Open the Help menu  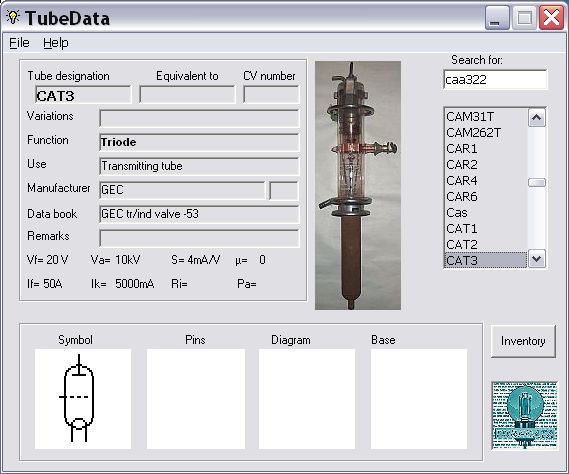coord(56,43)
